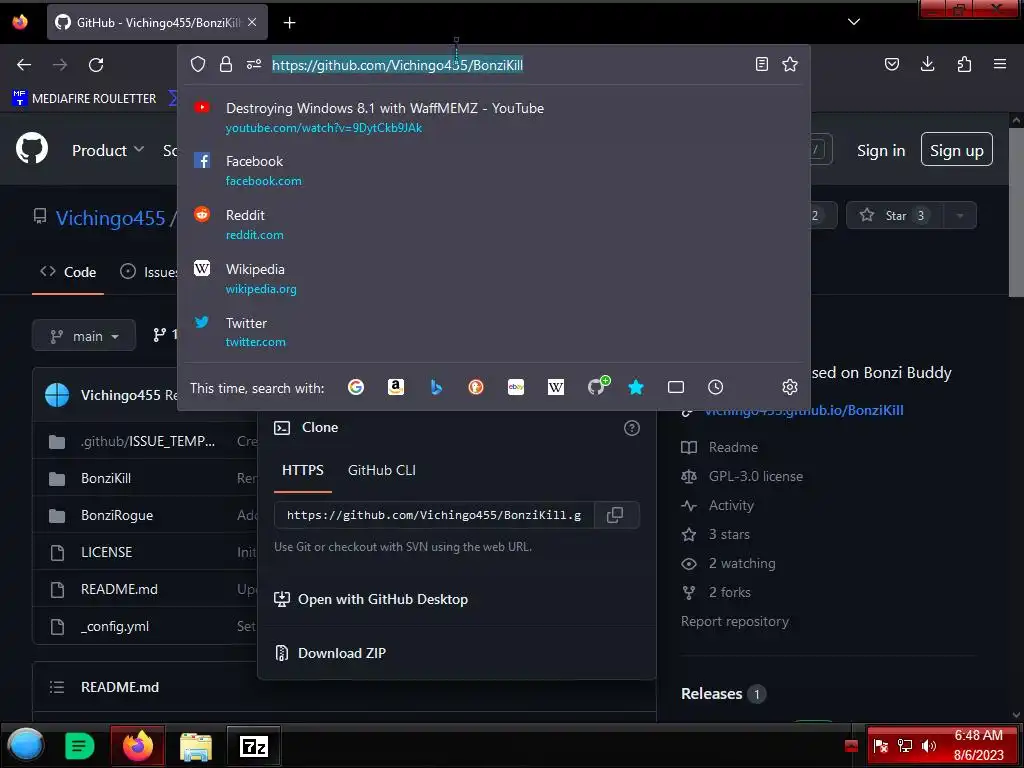Click the volume speaker tray icon
This screenshot has height=768, width=1024.
(929, 745)
